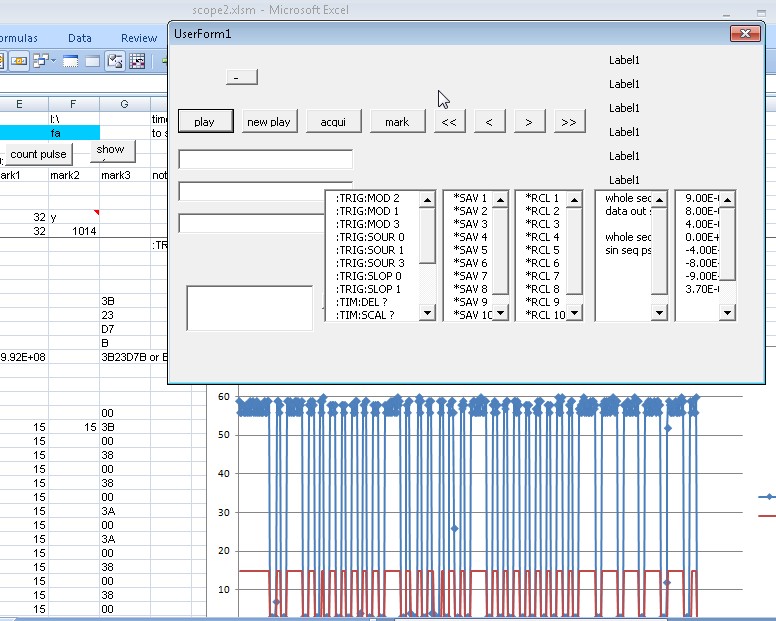Close the UserForm1 dialog
The width and height of the screenshot is (776, 621).
point(744,34)
